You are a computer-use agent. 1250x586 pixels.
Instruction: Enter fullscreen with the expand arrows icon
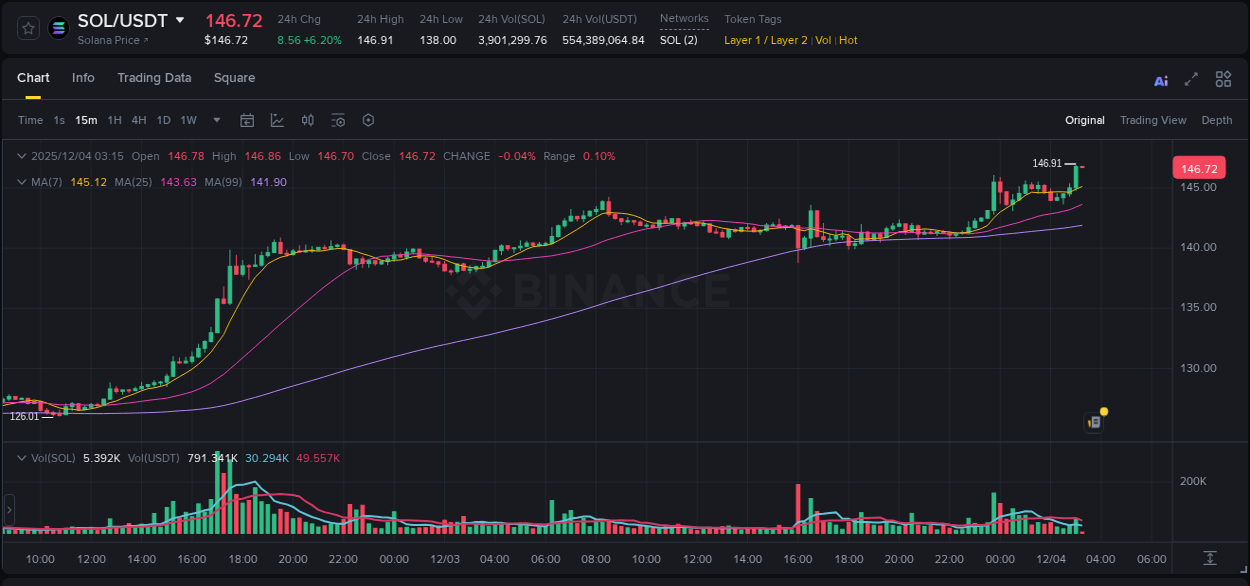(x=1190, y=79)
